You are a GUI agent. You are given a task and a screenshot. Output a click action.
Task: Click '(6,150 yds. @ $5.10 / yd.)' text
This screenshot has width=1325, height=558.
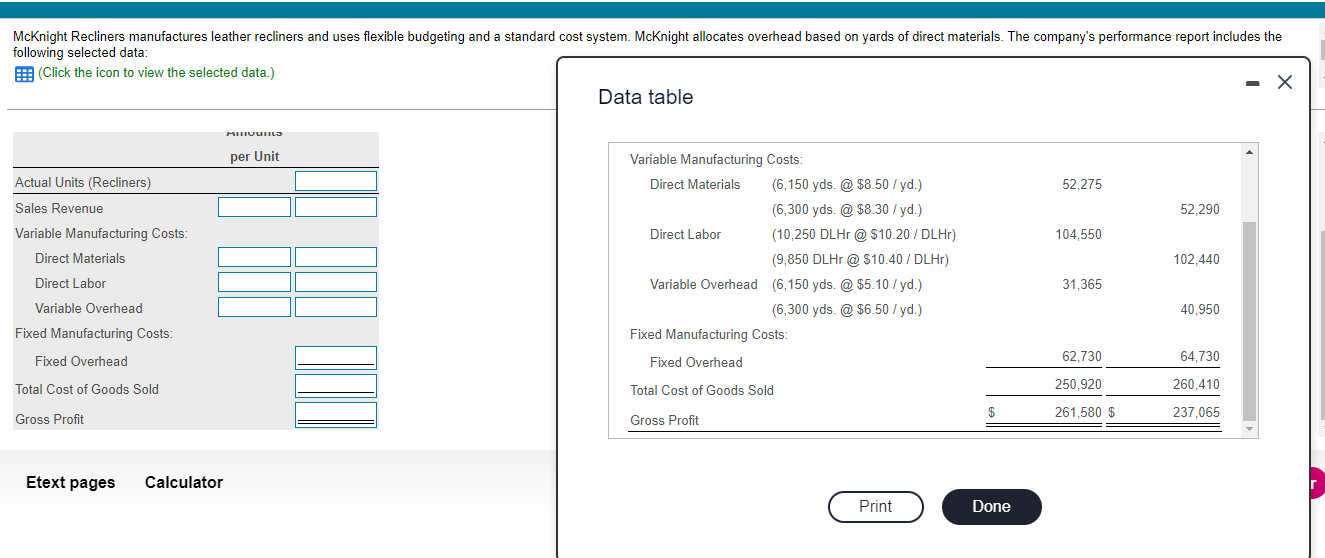tap(847, 284)
